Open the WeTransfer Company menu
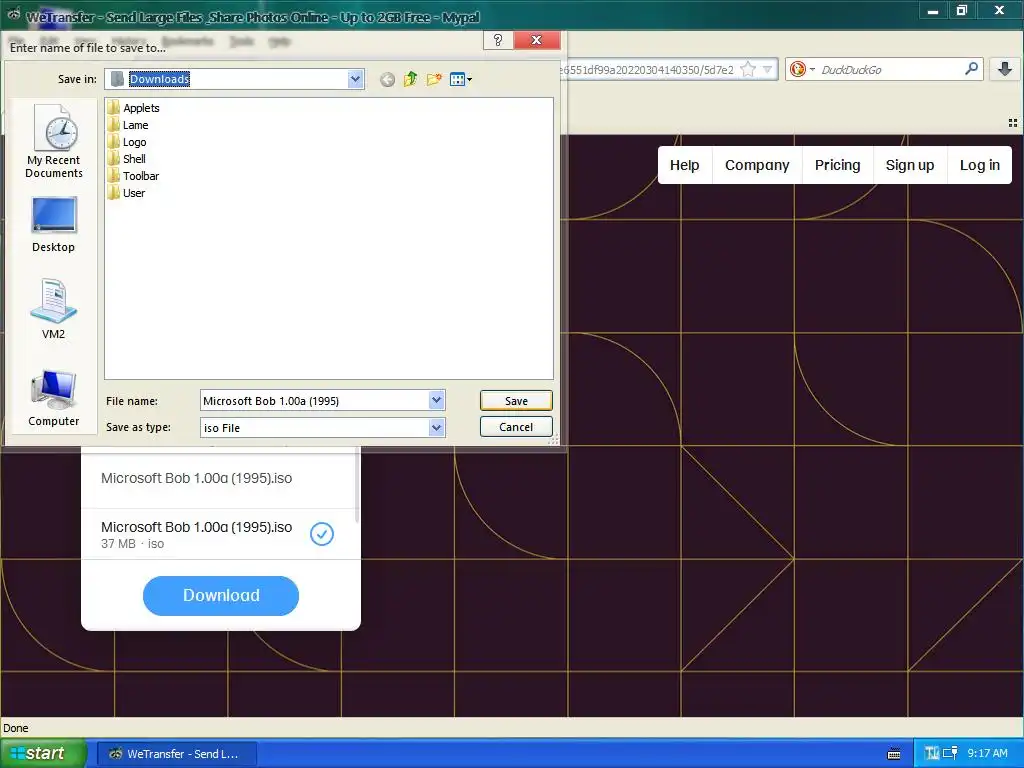Screen dimensions: 1024x768 click(757, 165)
